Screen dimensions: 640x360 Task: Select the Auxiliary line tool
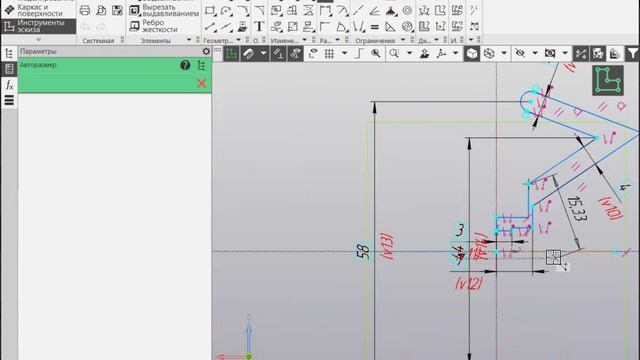tap(227, 27)
